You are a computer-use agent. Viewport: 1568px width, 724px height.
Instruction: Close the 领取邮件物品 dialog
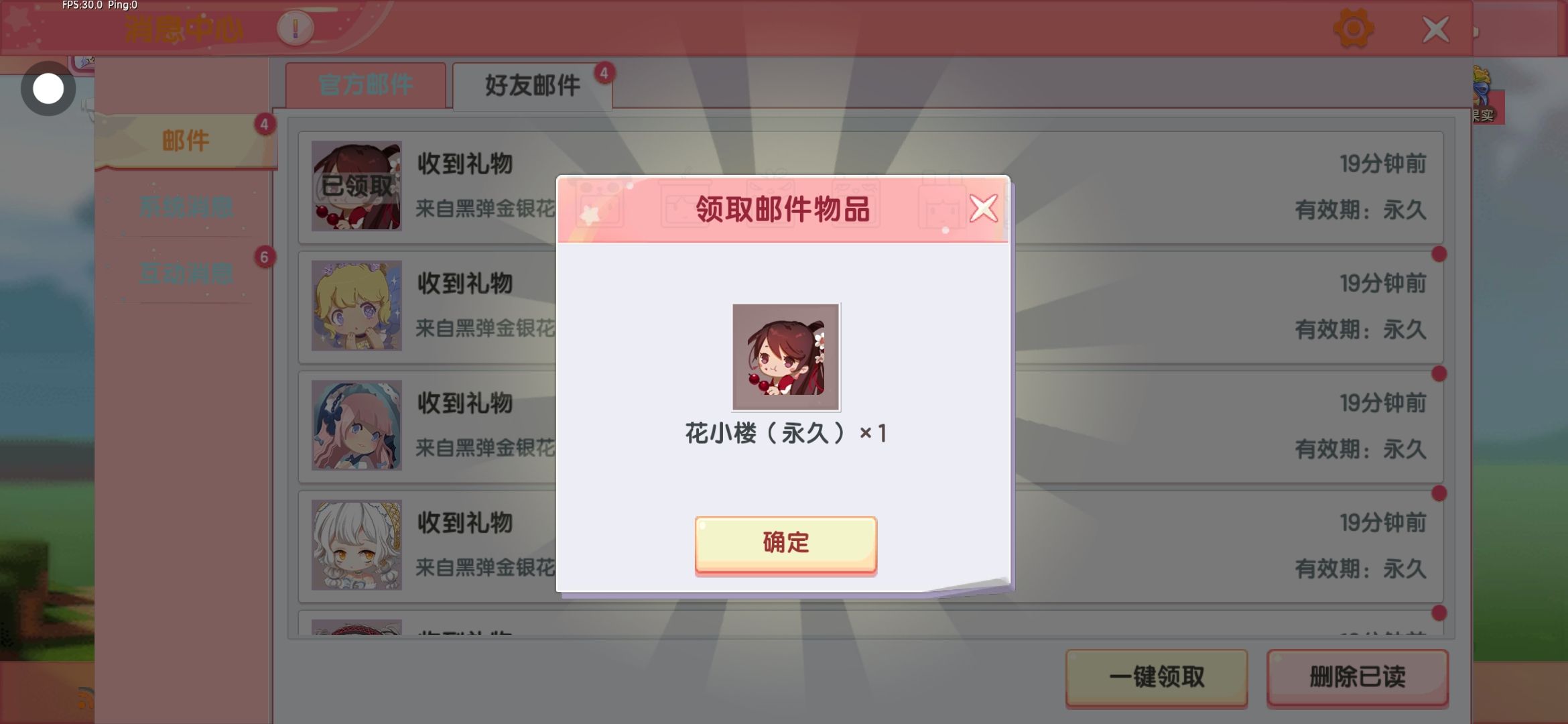(983, 208)
